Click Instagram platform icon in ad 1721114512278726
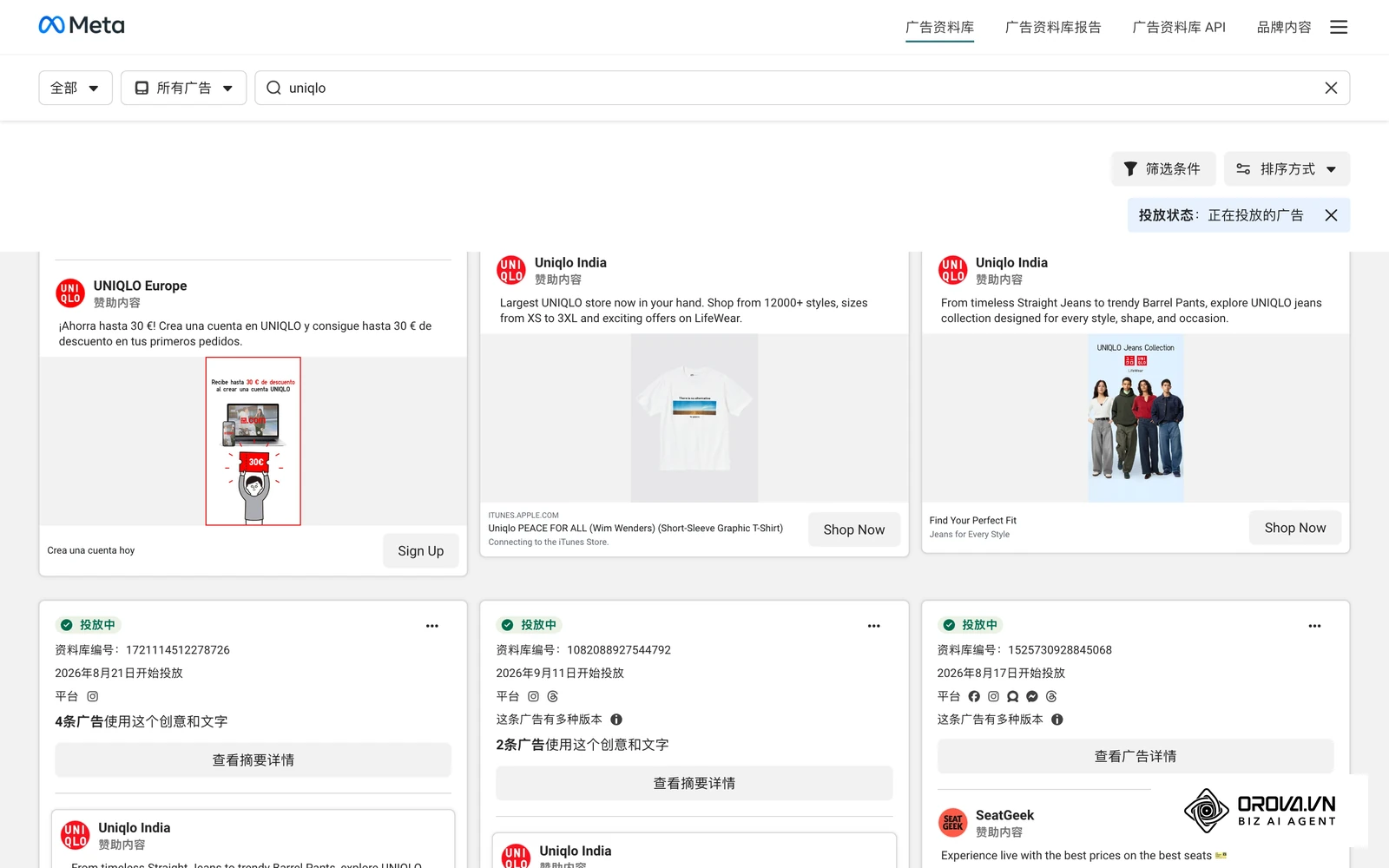 point(93,696)
